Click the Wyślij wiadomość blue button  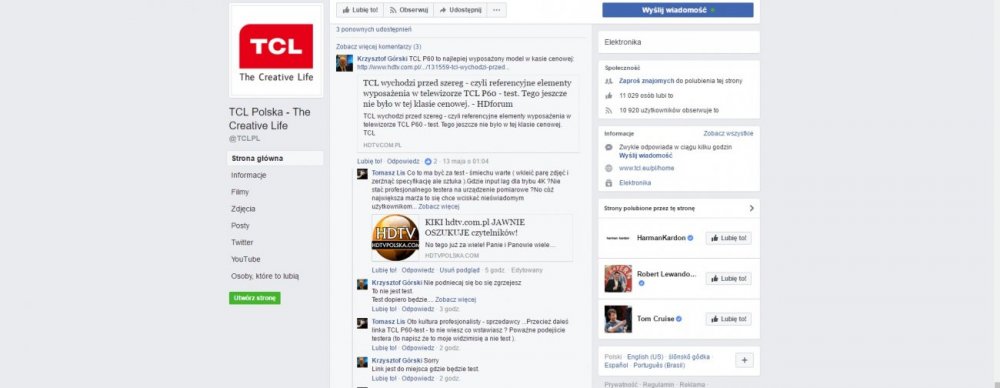tap(678, 10)
